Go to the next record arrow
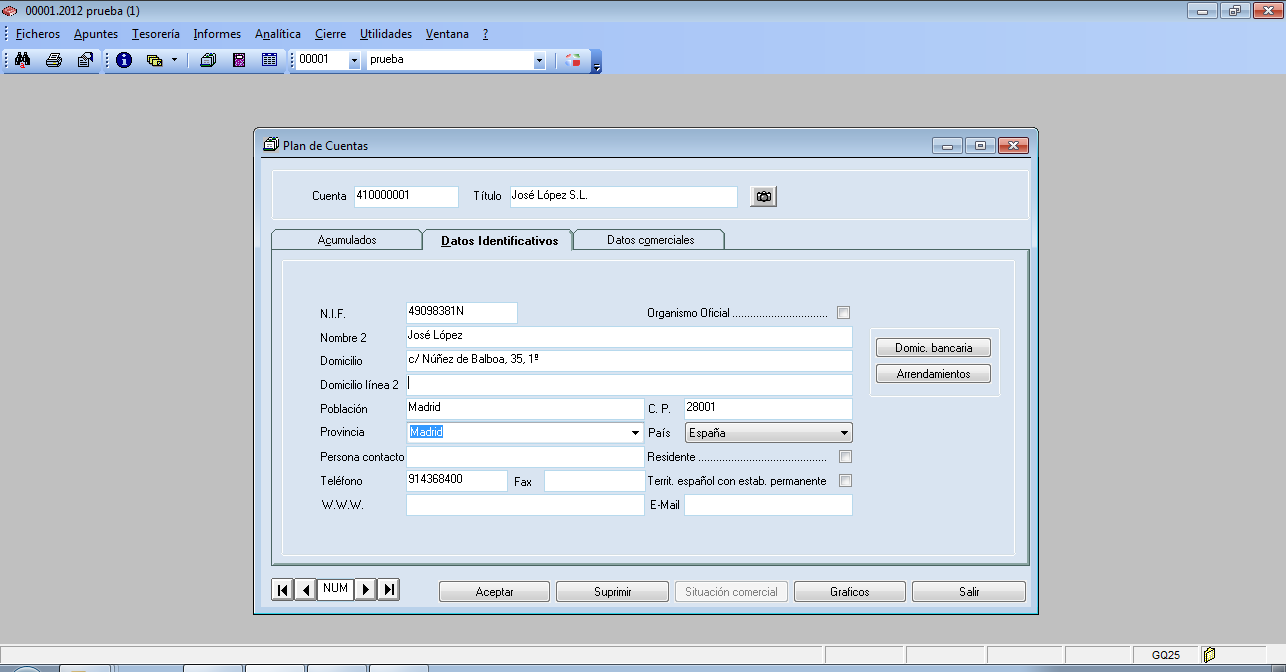 coord(366,590)
